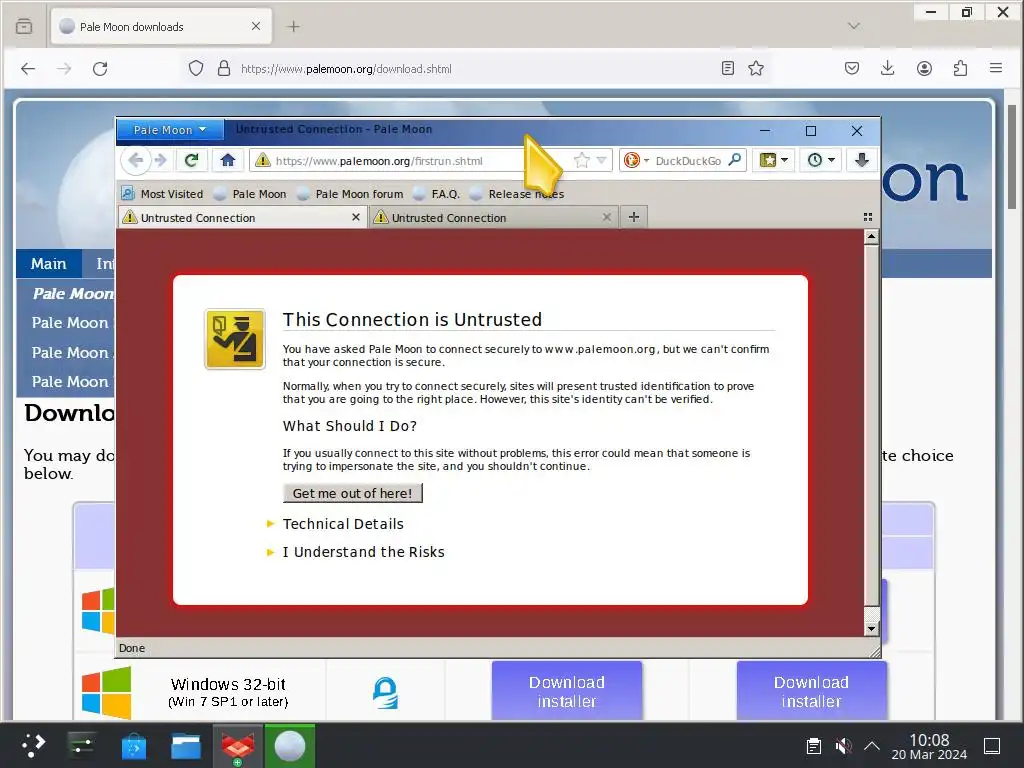Viewport: 1024px width, 768px height.
Task: Open the Pale Moon application menu button
Action: (170, 130)
